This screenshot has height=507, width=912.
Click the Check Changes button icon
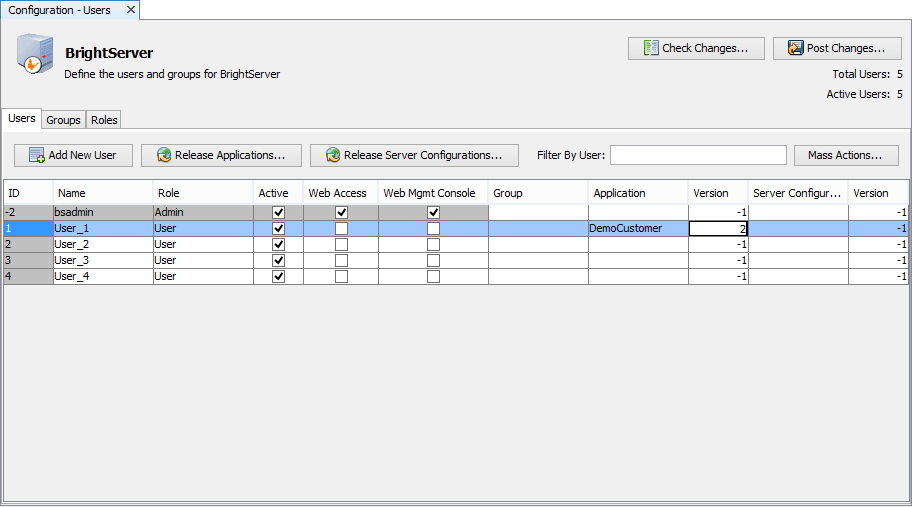pos(651,48)
